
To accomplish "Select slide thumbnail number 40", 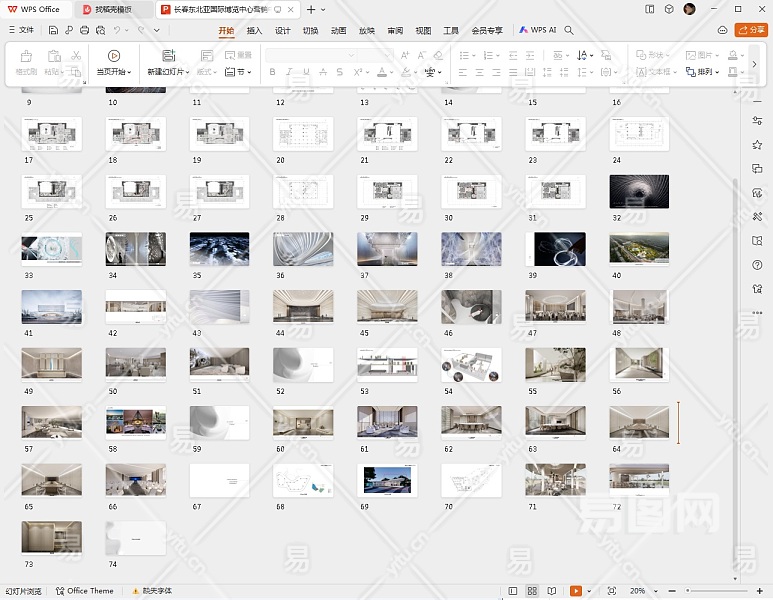I will click(x=639, y=249).
